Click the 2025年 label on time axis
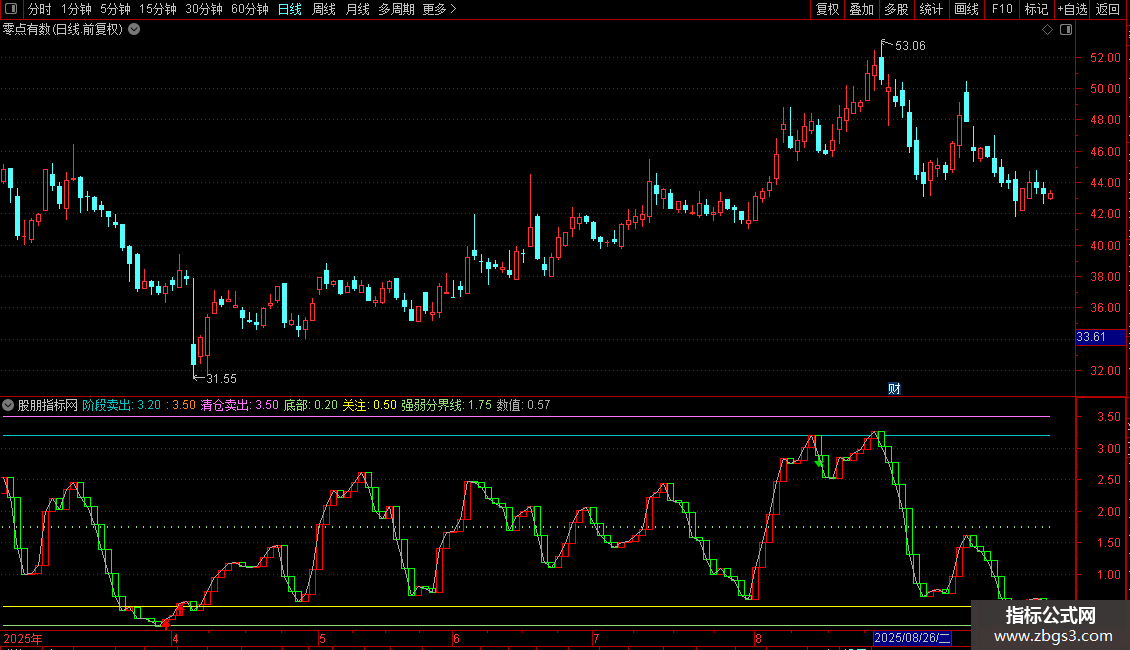1130x650 pixels. [23, 638]
